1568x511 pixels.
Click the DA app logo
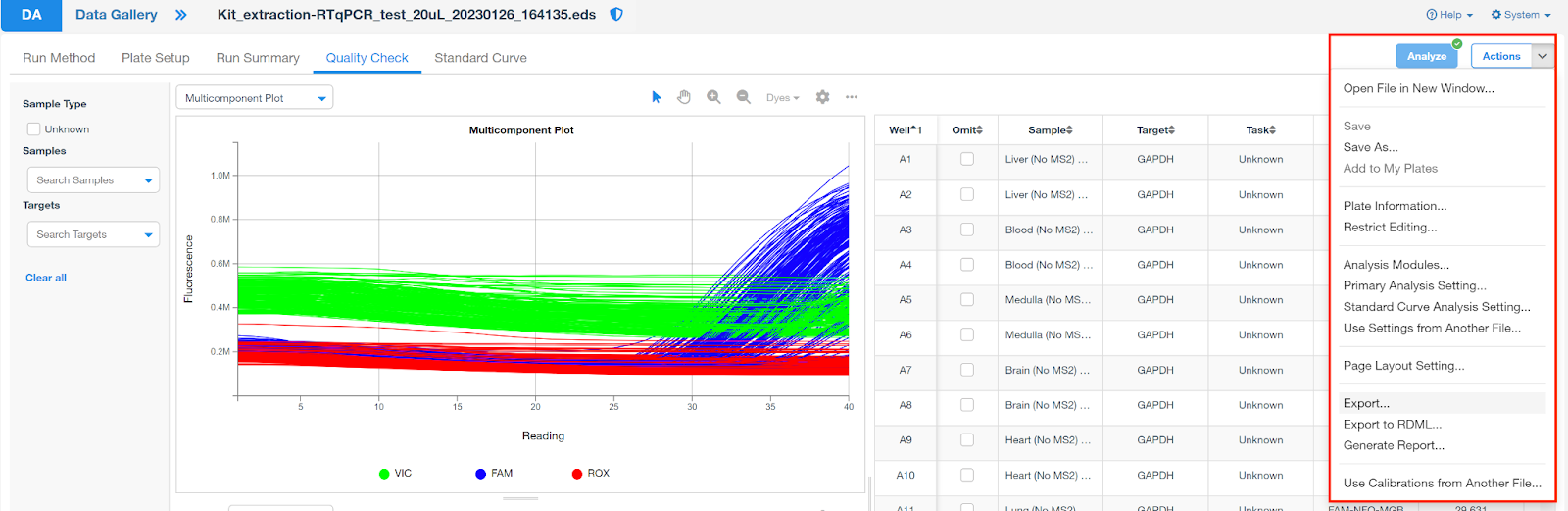tap(31, 15)
